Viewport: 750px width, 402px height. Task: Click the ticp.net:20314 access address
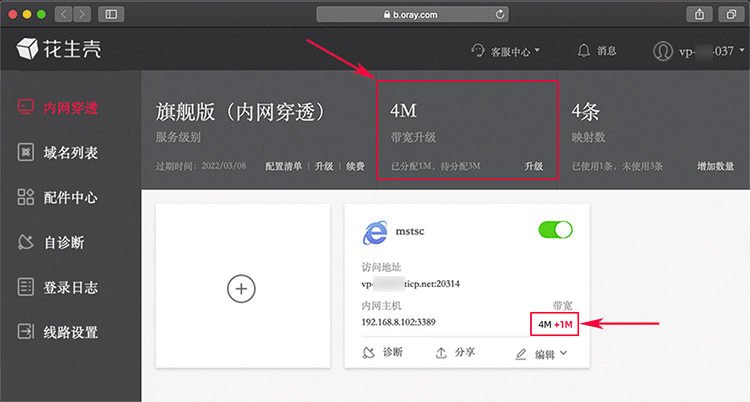coord(410,284)
